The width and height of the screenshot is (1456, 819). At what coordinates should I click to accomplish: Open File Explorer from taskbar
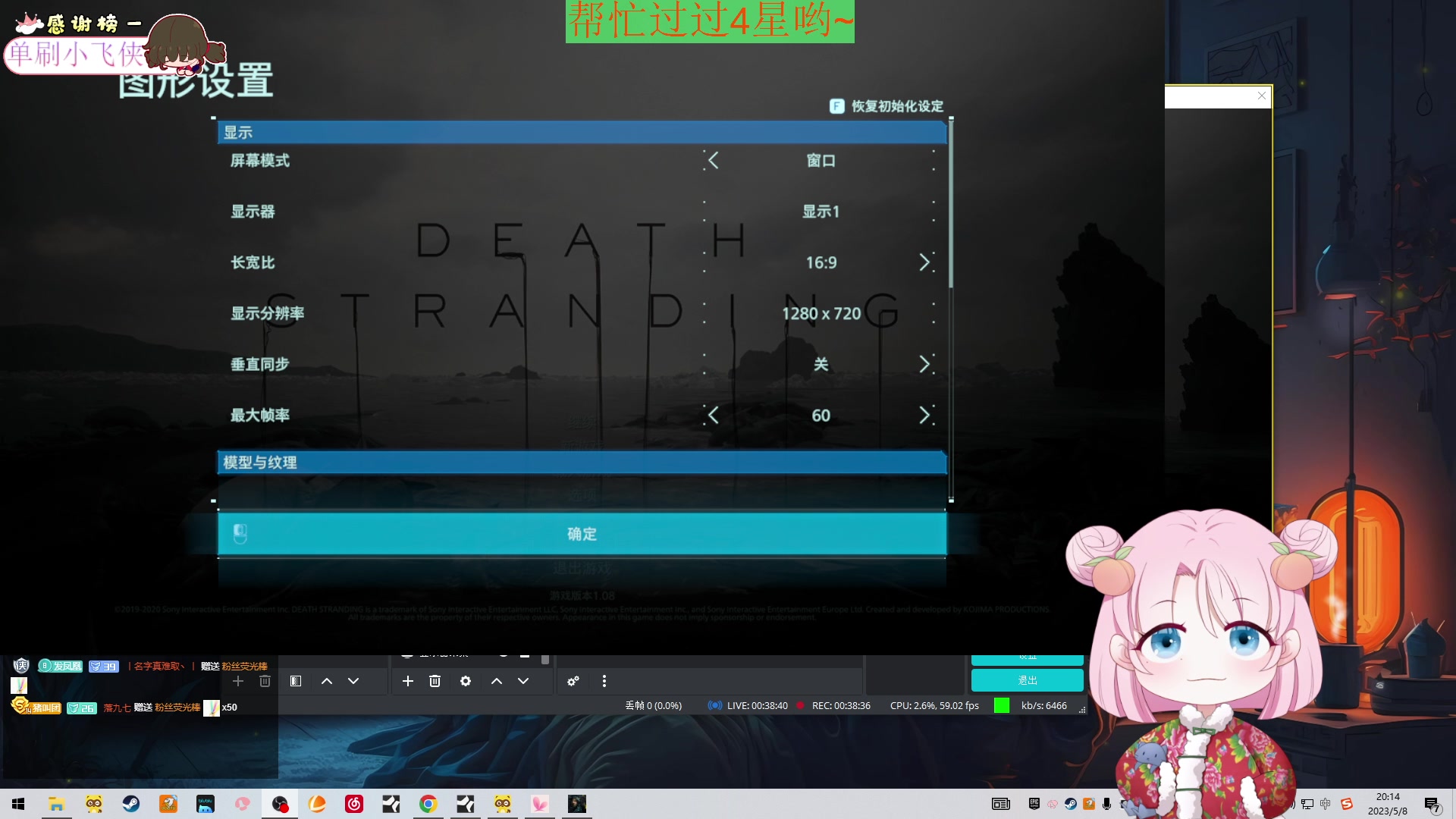56,804
